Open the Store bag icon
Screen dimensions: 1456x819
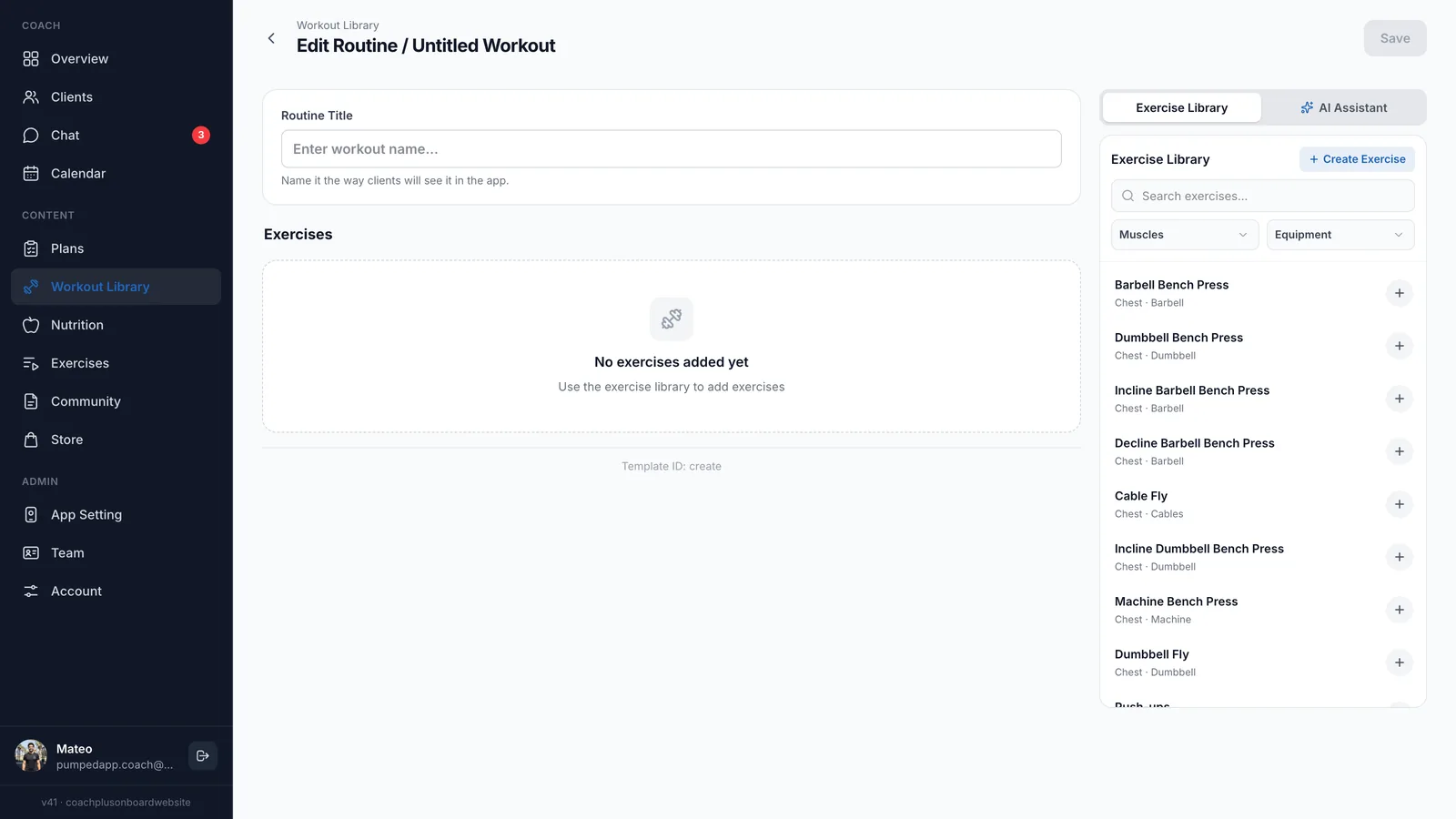point(31,440)
